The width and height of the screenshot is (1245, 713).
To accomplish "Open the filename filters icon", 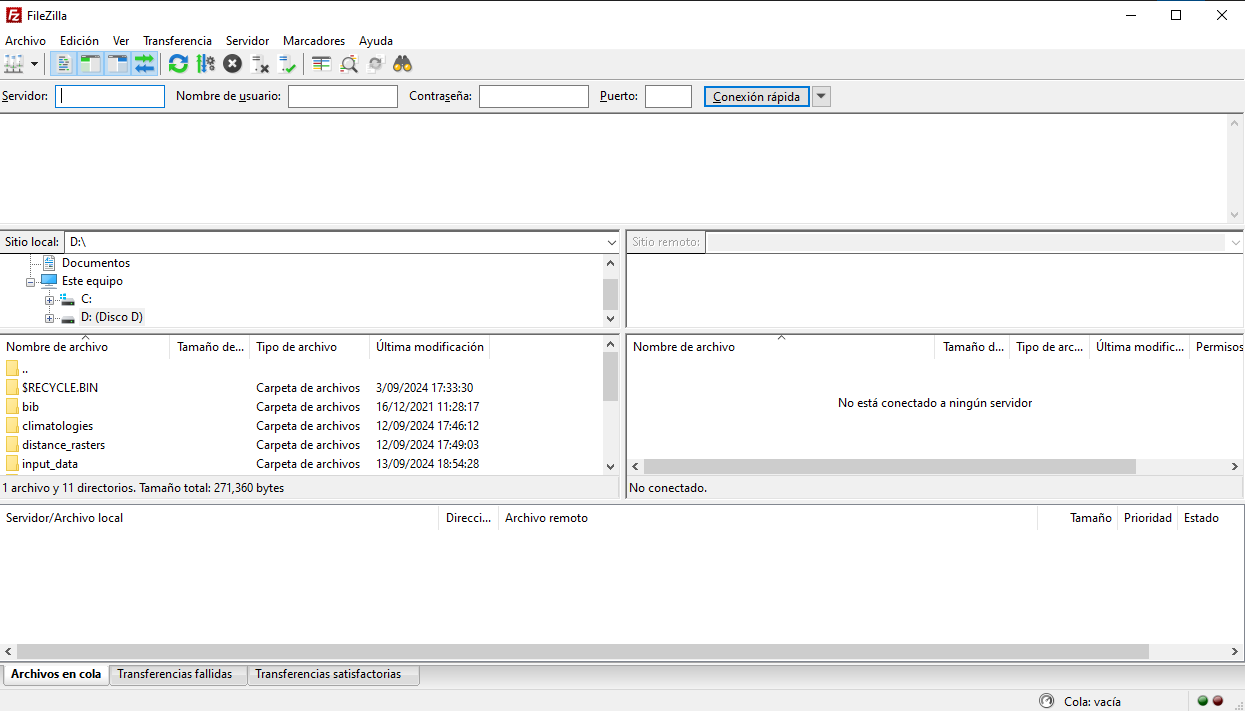I will pyautogui.click(x=321, y=64).
